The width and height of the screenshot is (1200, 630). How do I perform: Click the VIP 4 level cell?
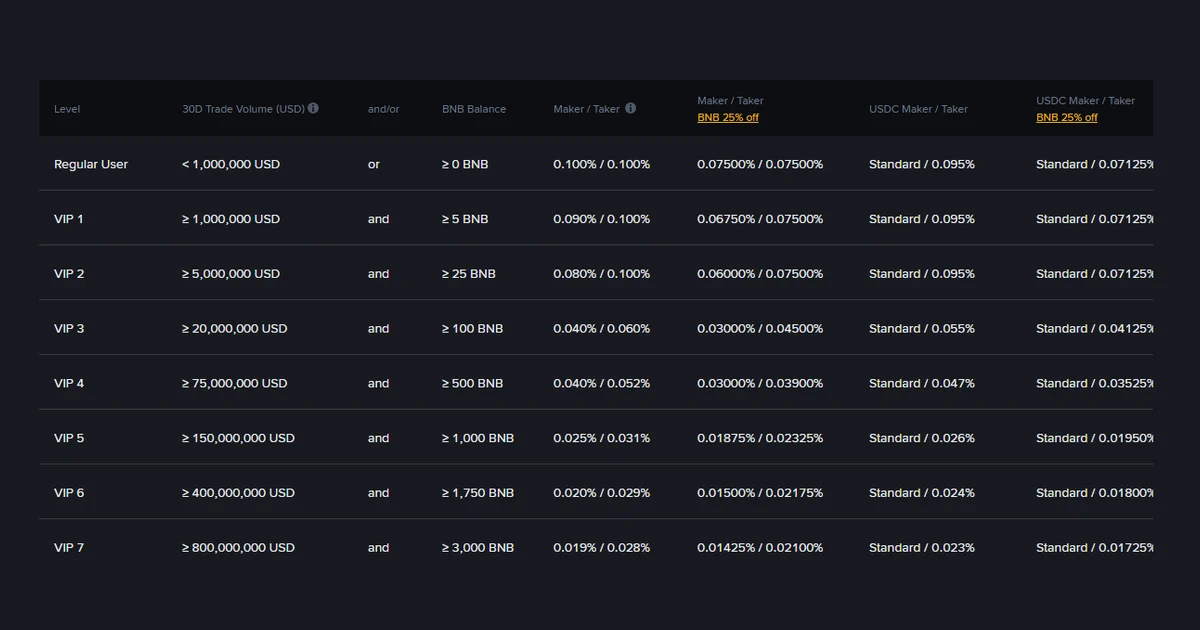[69, 384]
